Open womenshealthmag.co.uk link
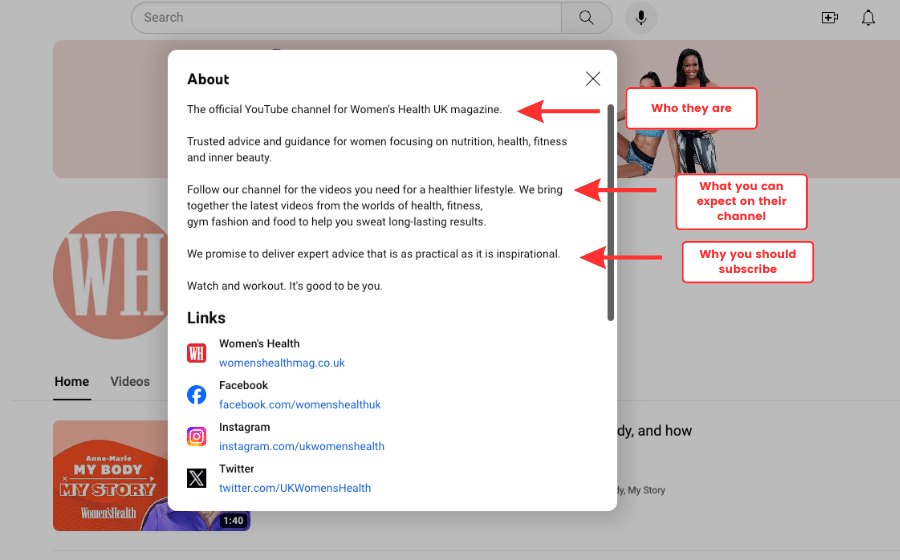This screenshot has height=560, width=900. pyautogui.click(x=282, y=363)
